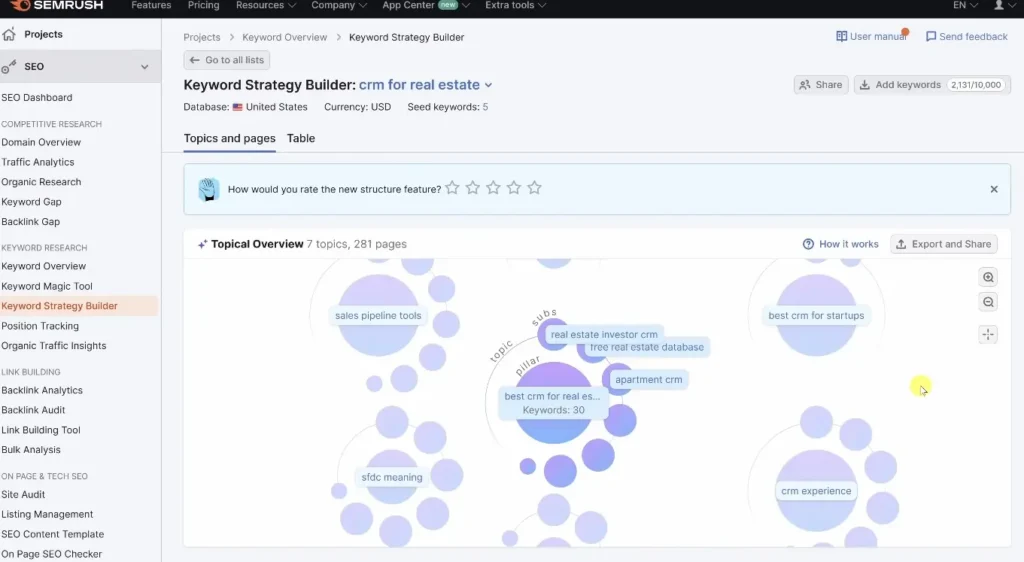Open SEO Content Template in sidebar

pyautogui.click(x=52, y=534)
